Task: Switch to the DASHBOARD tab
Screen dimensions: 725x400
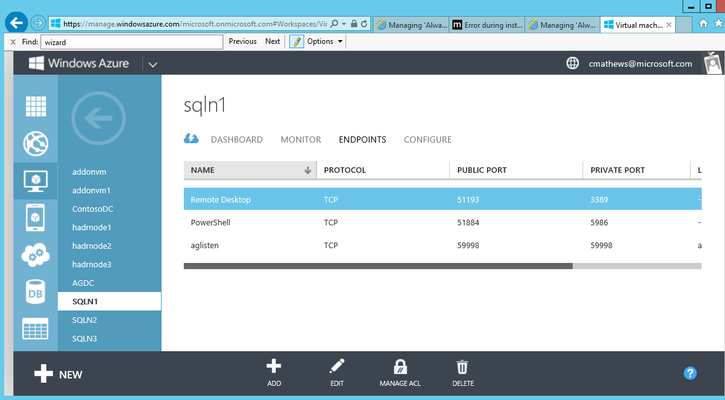Action: click(237, 140)
